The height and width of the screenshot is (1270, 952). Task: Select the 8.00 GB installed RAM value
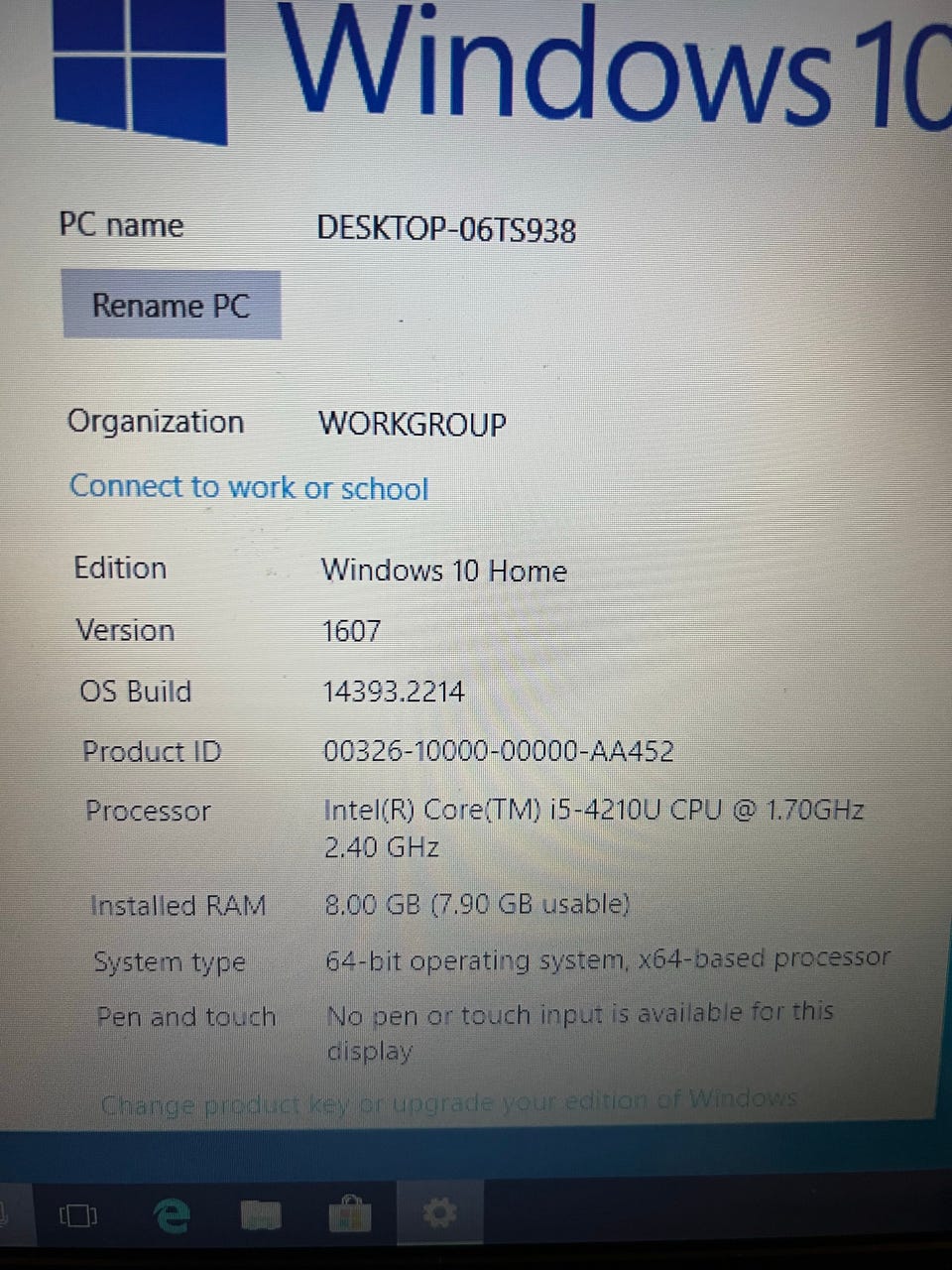[x=478, y=905]
